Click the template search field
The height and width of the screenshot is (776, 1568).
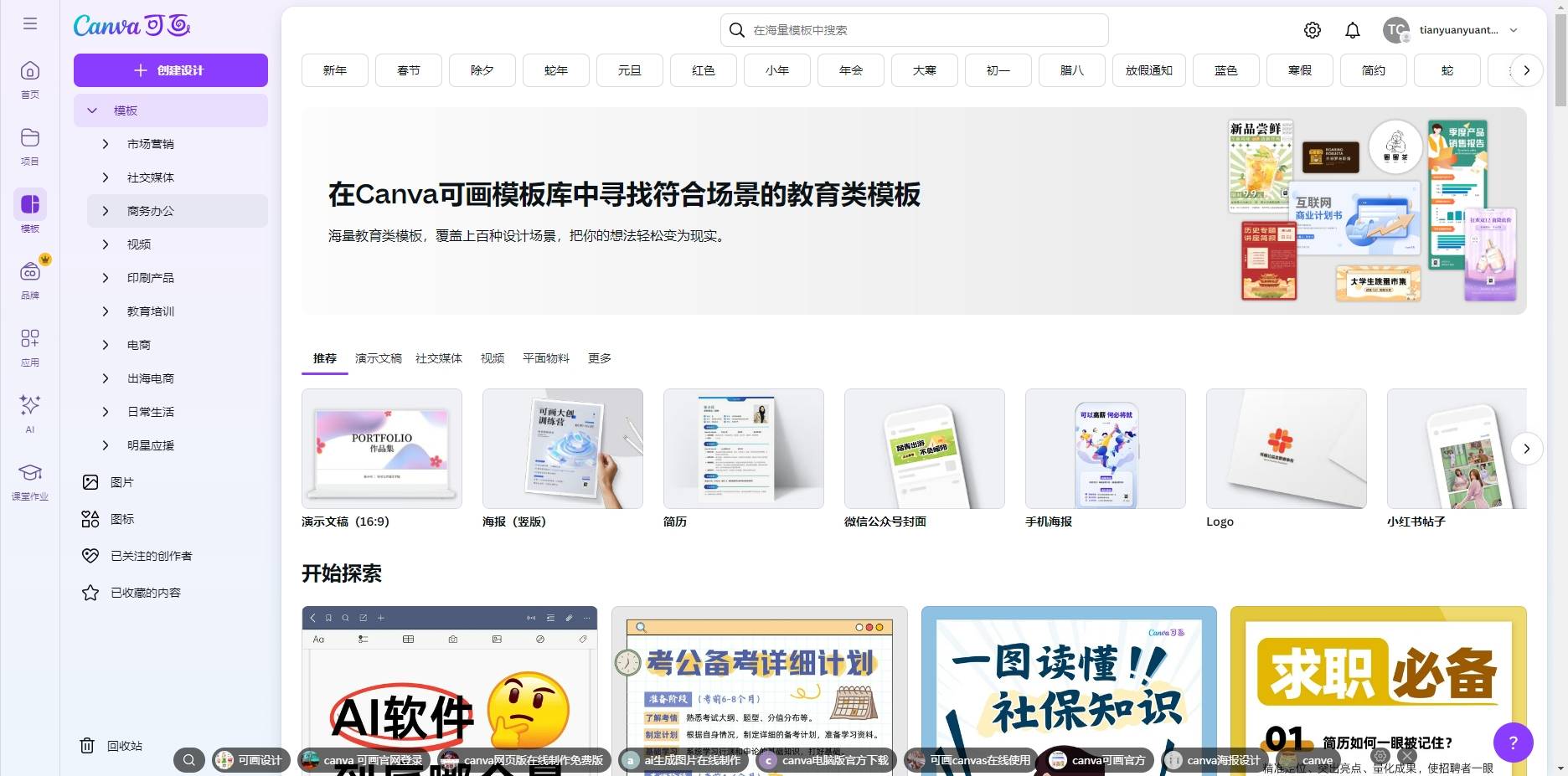click(x=915, y=30)
